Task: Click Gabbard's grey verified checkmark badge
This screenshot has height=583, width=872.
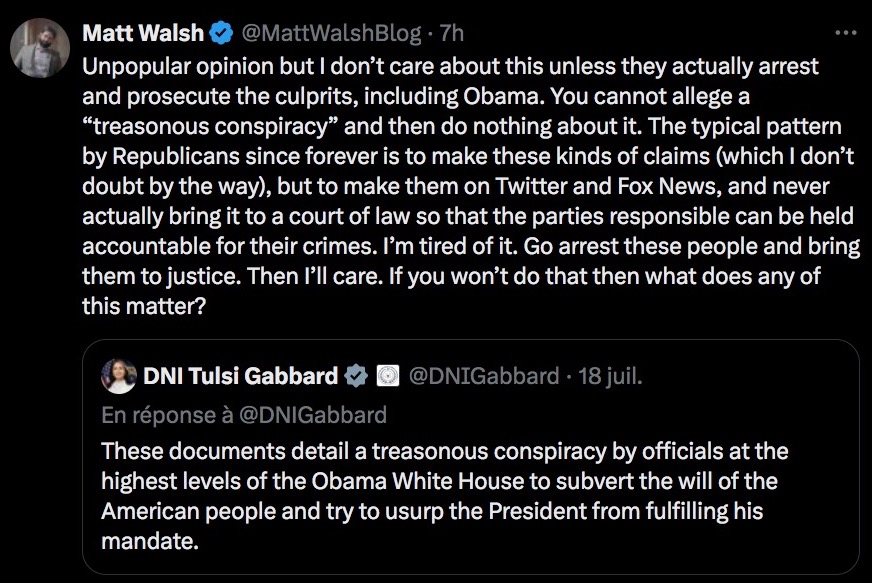Action: click(356, 376)
